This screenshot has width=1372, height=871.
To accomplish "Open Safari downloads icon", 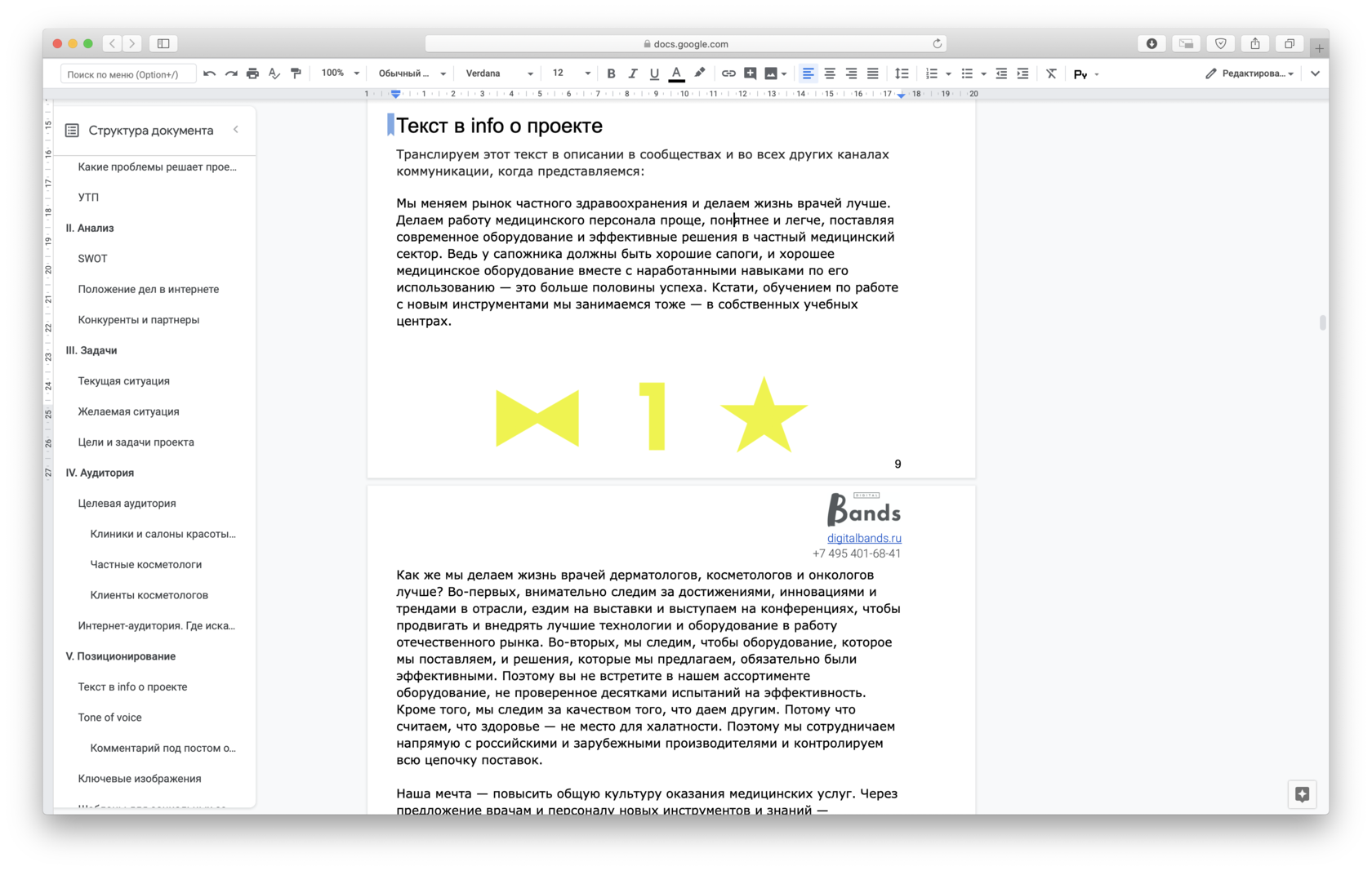I will (x=1151, y=43).
